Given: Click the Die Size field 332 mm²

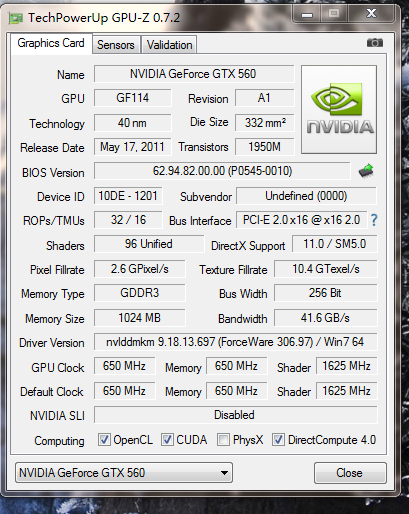Looking at the screenshot, I should 265,123.
